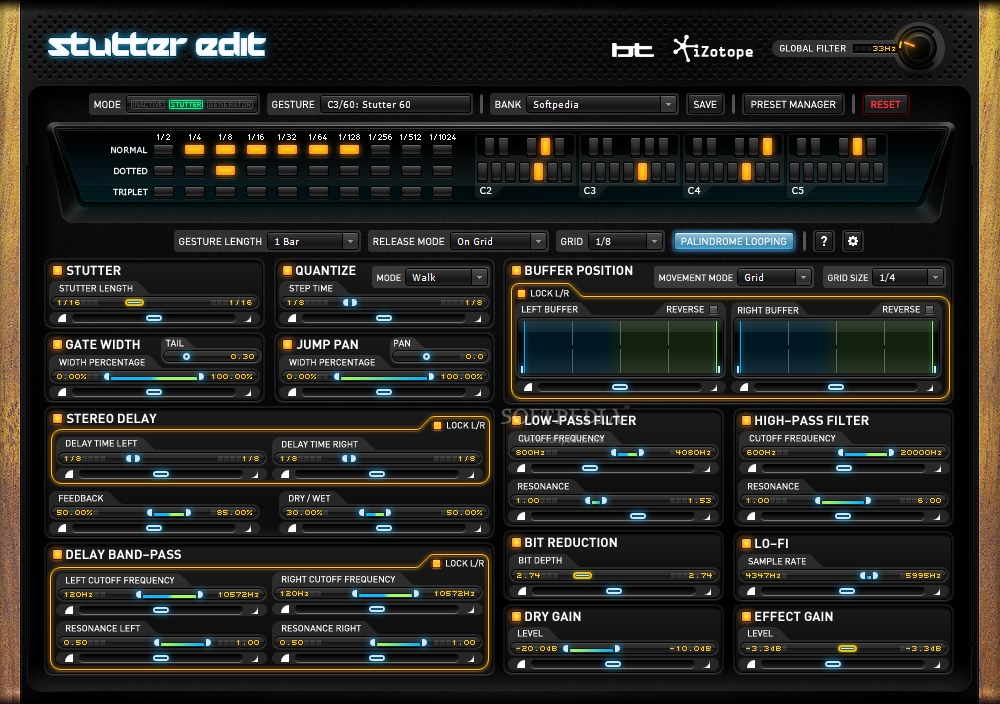
Task: Turn the Global Filter knob
Action: point(917,48)
